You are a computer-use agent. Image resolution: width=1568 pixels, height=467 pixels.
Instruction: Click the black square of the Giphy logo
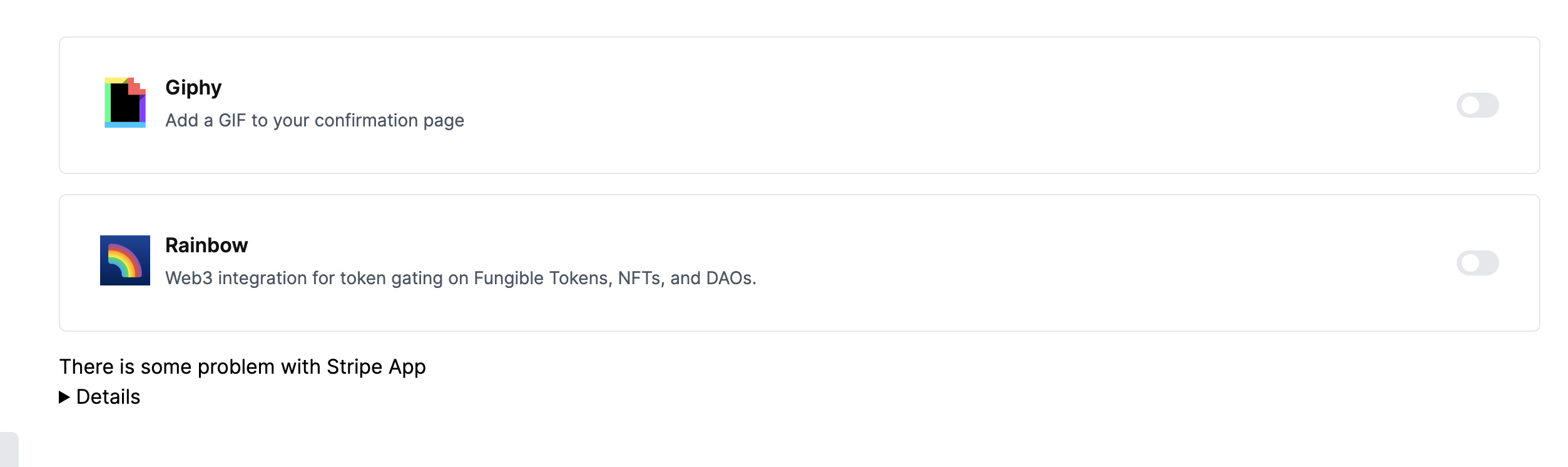pos(124,104)
